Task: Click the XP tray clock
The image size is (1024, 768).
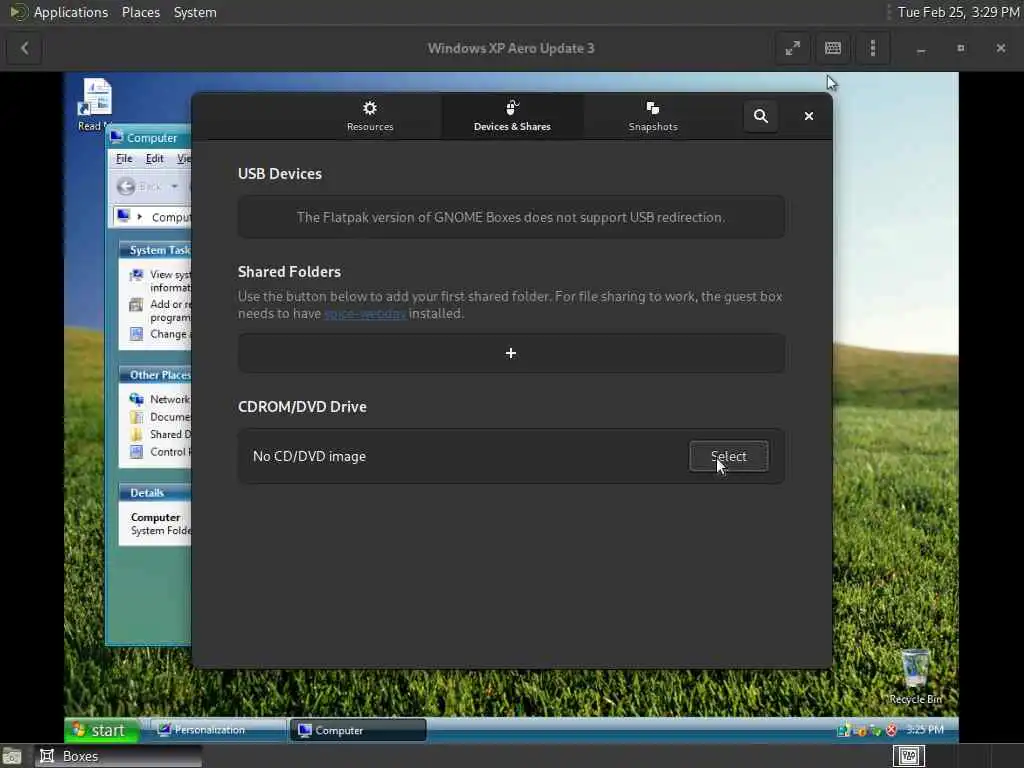Action: pos(925,729)
